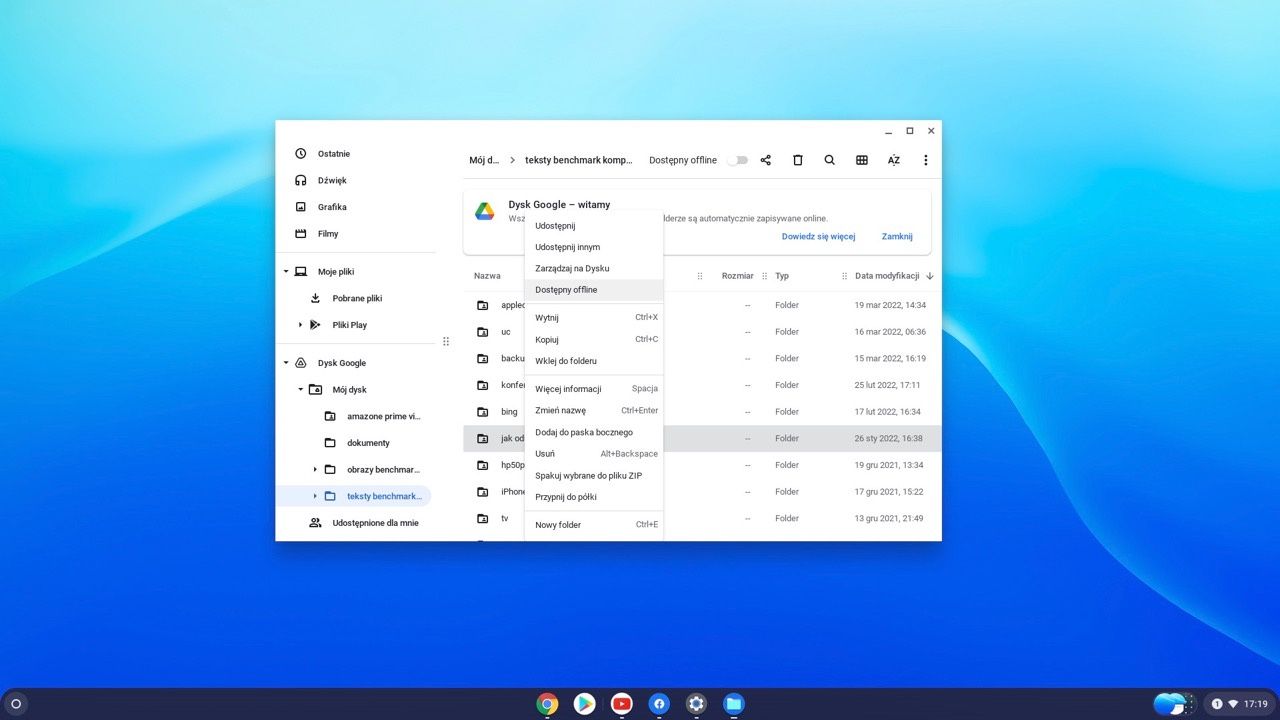Choose Przypnij do półki from the context menu
1280x720 pixels.
pos(594,497)
